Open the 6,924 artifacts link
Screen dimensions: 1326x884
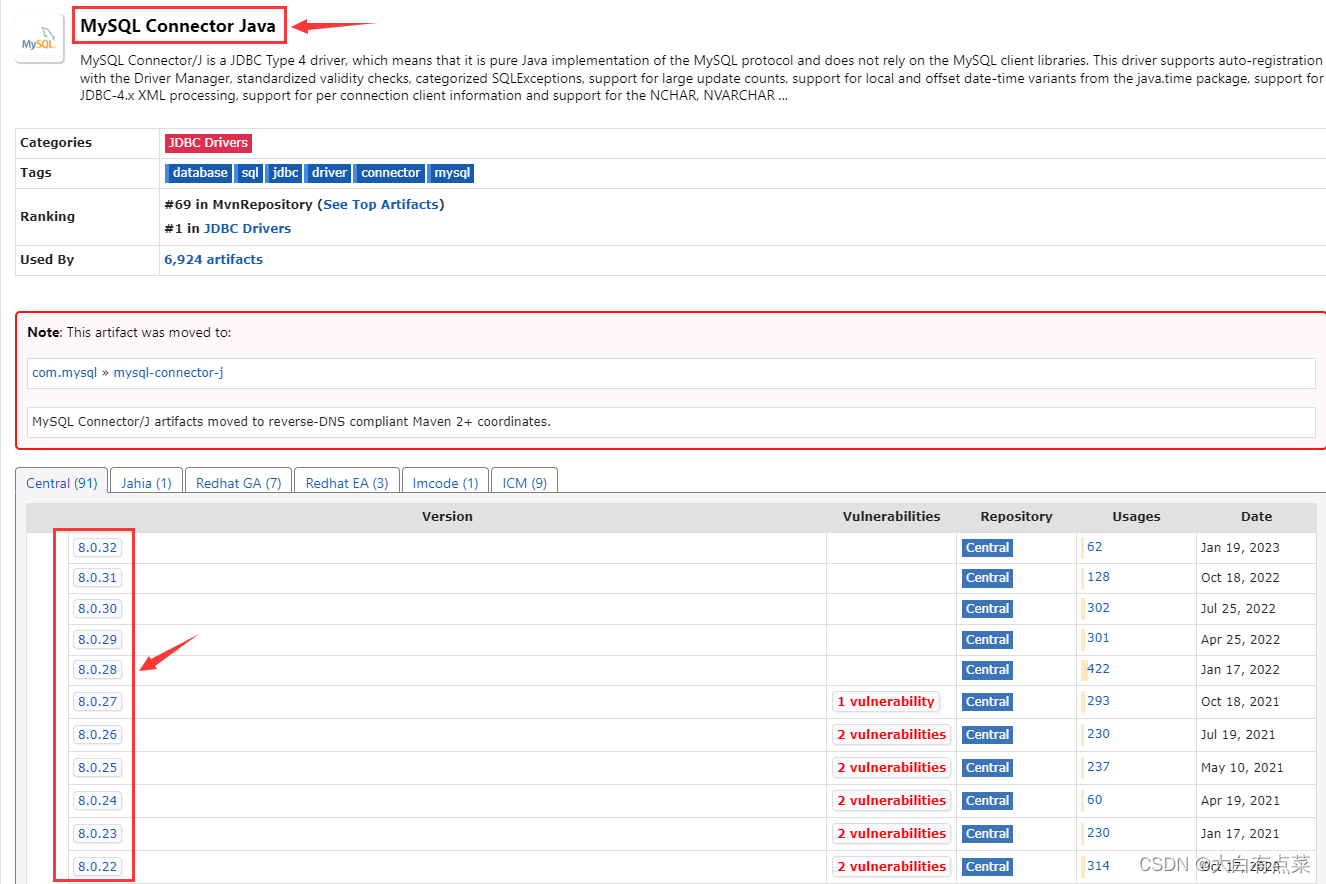(213, 259)
